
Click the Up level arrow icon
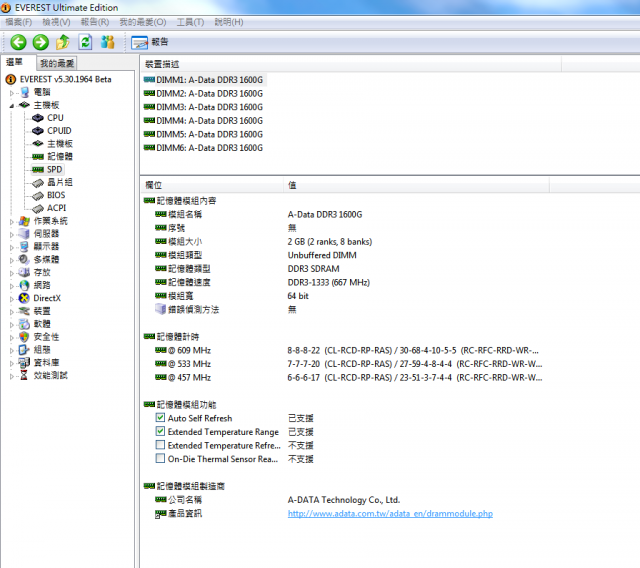pyautogui.click(x=62, y=42)
